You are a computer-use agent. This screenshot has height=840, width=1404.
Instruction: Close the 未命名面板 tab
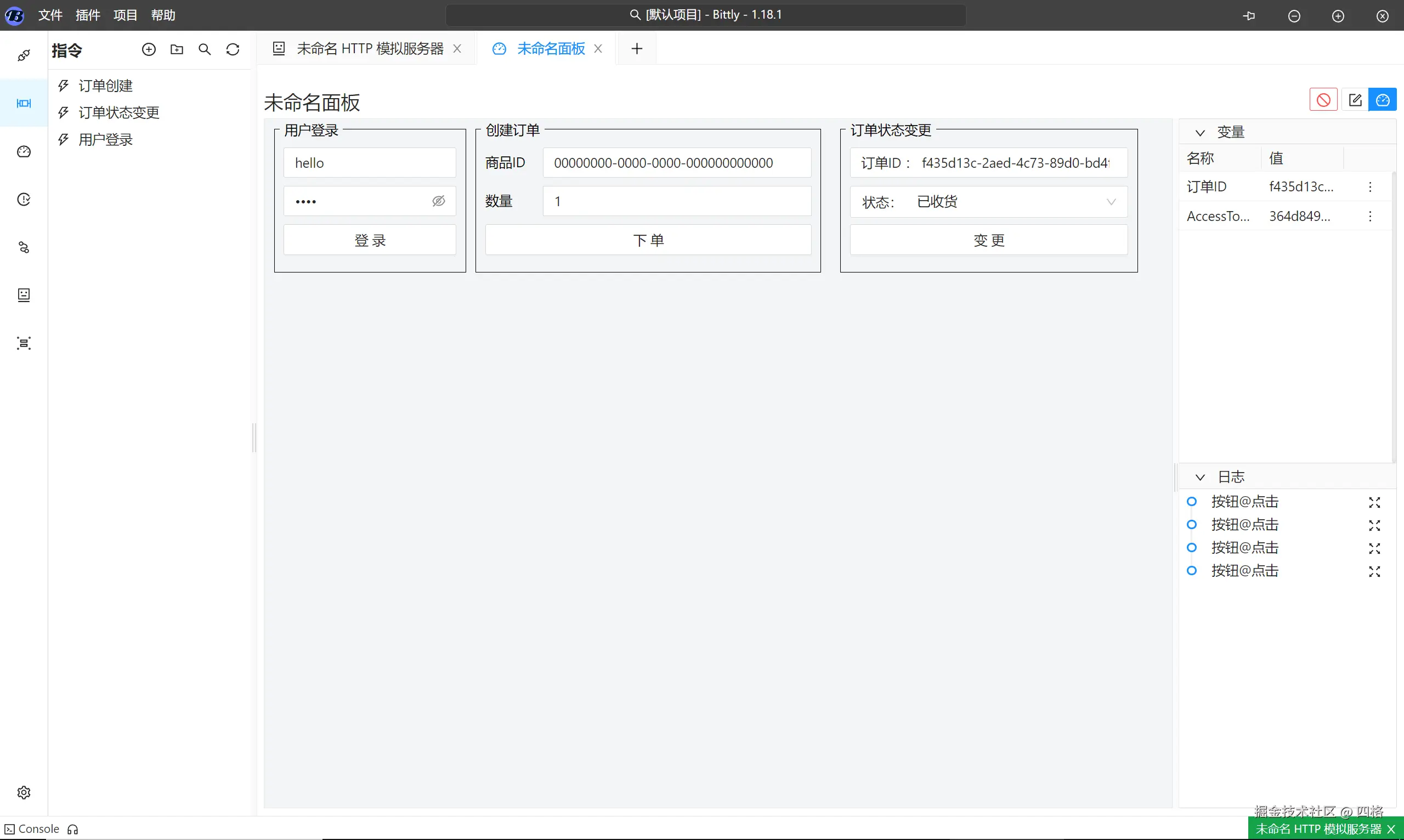(598, 49)
